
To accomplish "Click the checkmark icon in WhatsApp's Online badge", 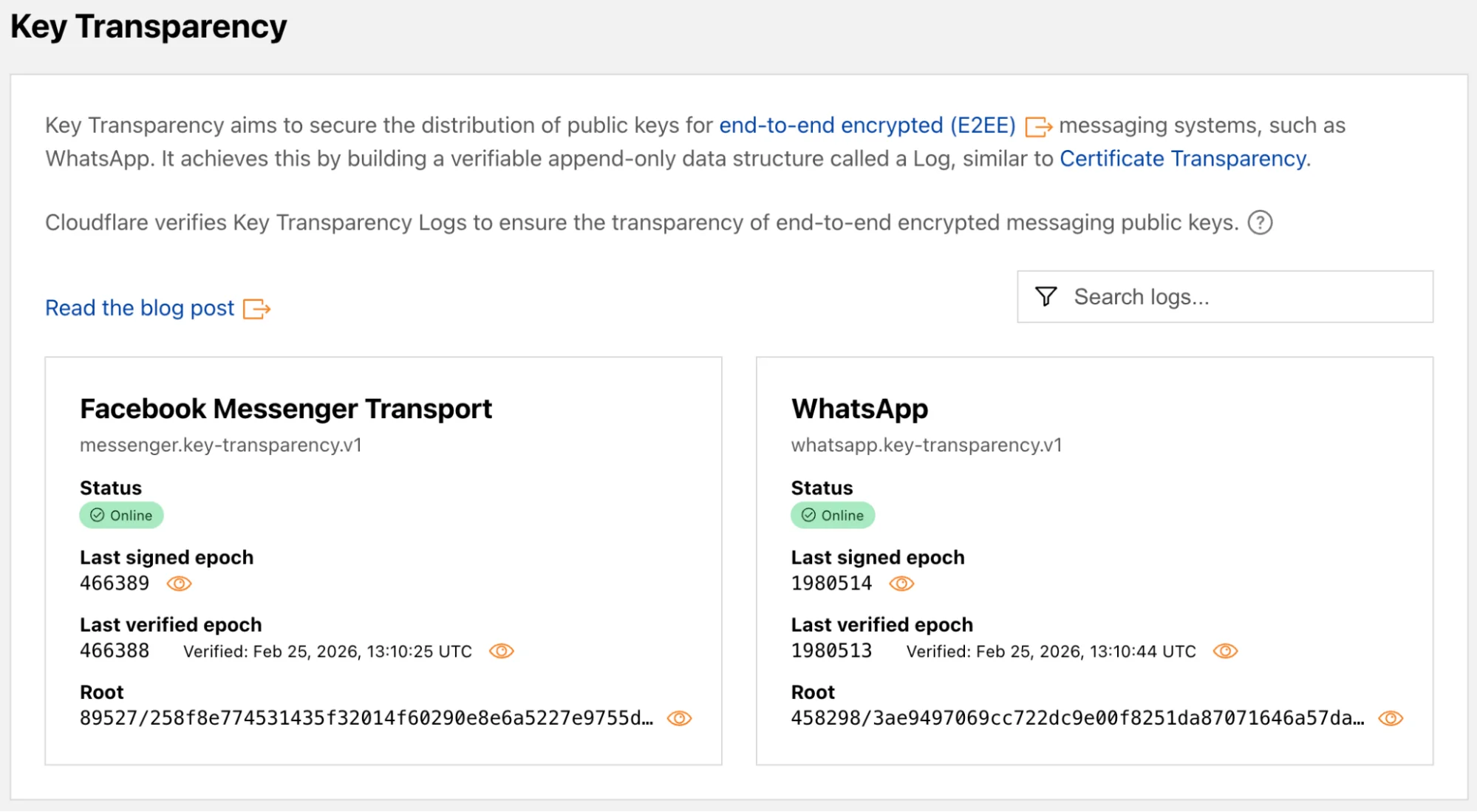I will (808, 515).
